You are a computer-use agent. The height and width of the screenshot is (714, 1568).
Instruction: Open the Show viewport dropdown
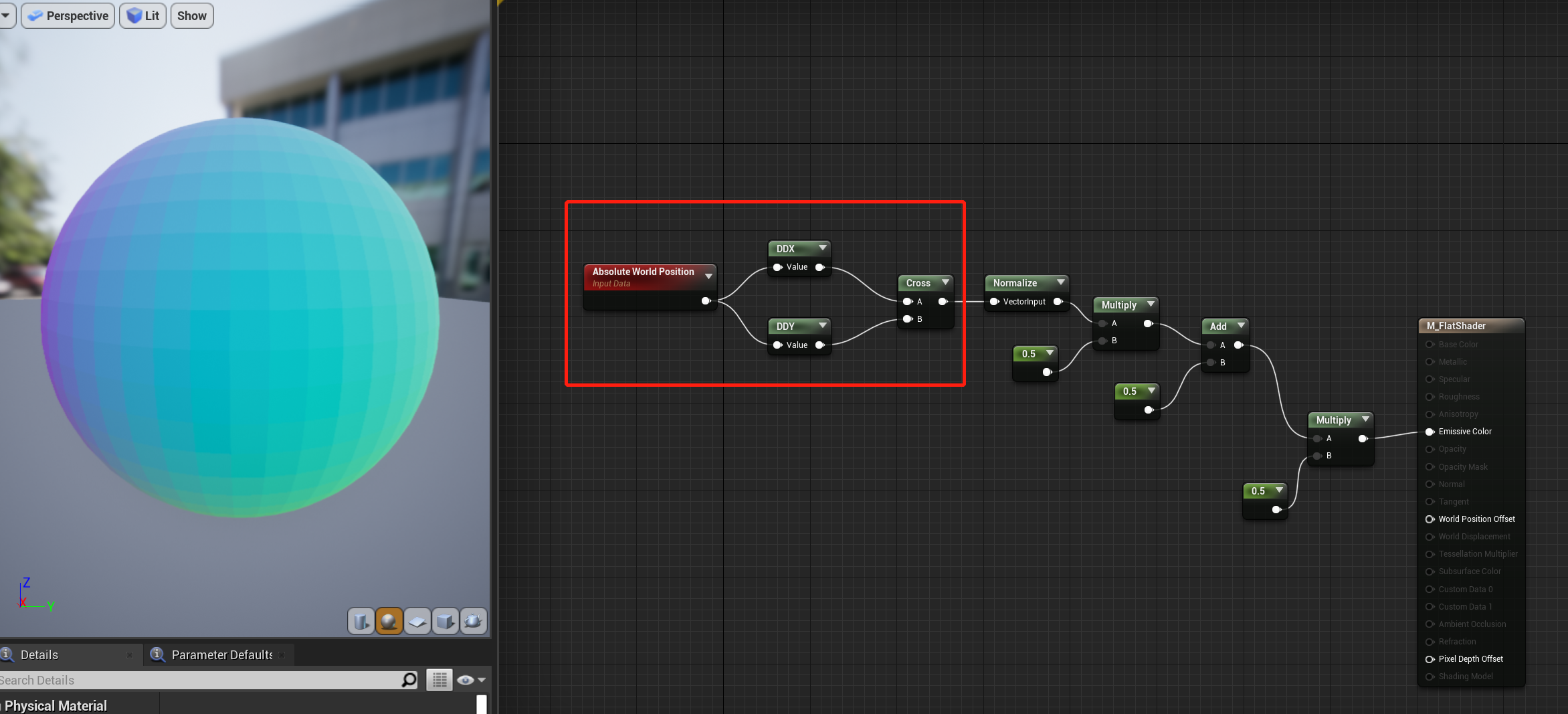[x=191, y=15]
